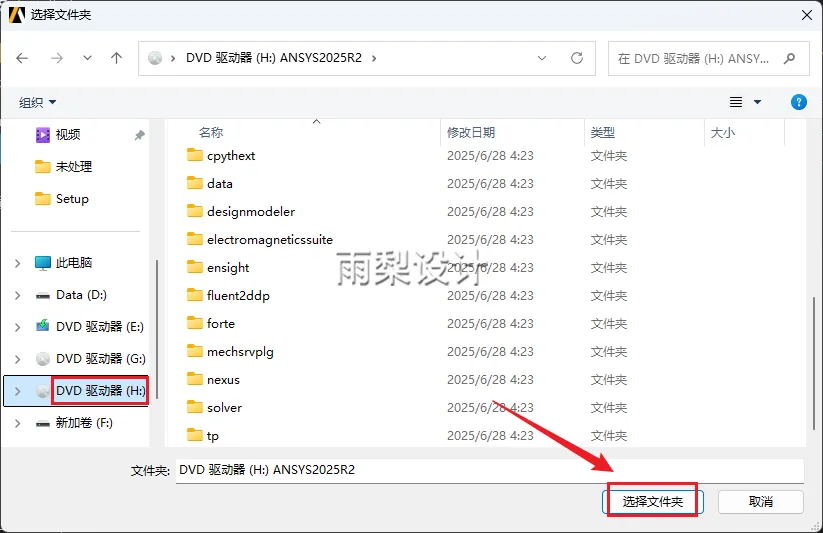The width and height of the screenshot is (823, 533).
Task: Expand 此电脑 tree node
Action: 17,263
